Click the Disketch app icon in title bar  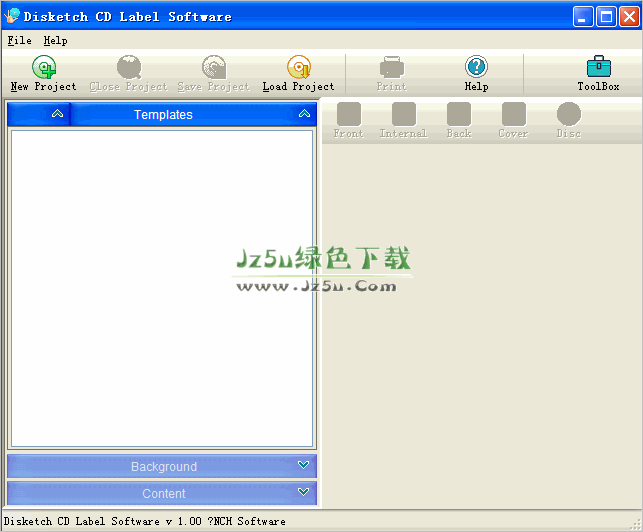tap(12, 16)
